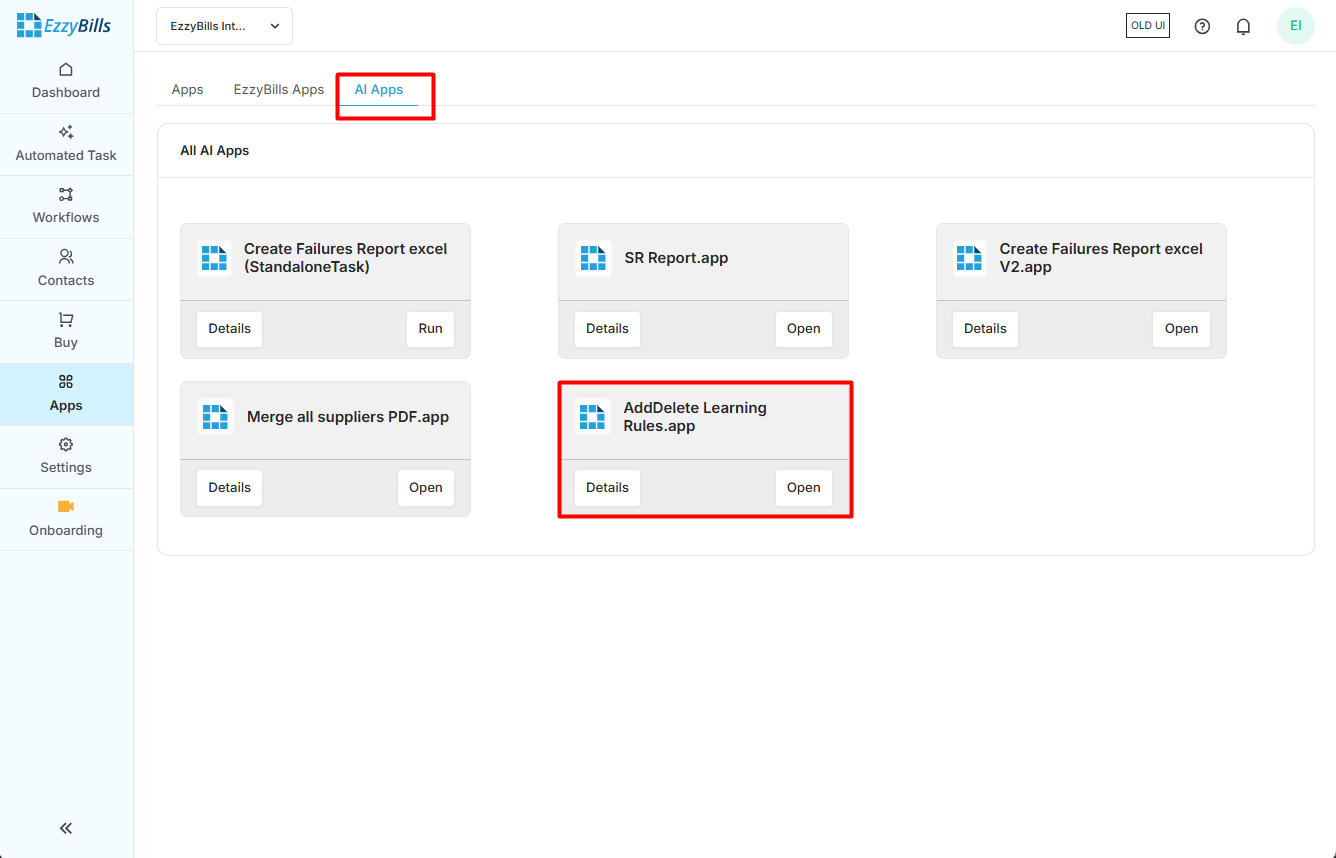Viewport: 1336px width, 858px height.
Task: View Details of Merge all suppliers PDF.app
Action: 230,488
